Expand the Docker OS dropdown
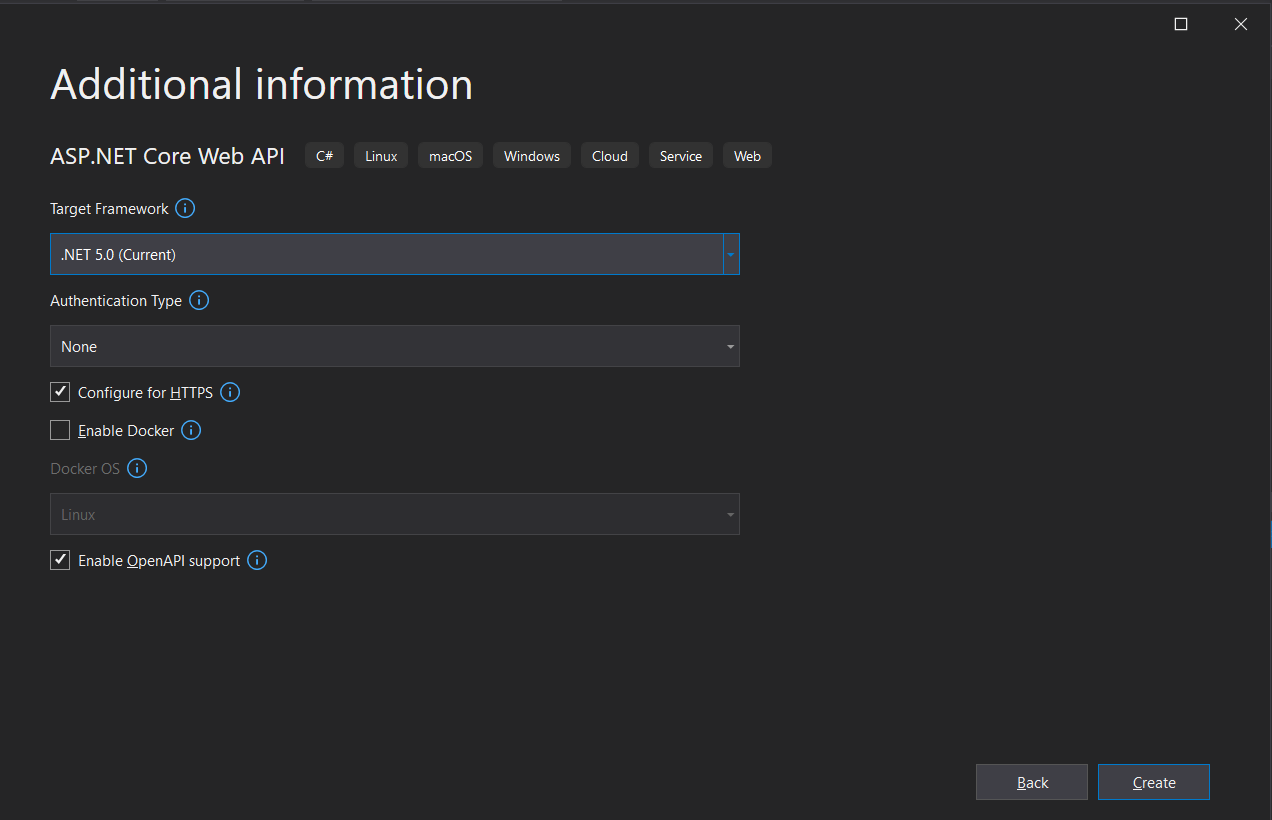 click(x=729, y=514)
